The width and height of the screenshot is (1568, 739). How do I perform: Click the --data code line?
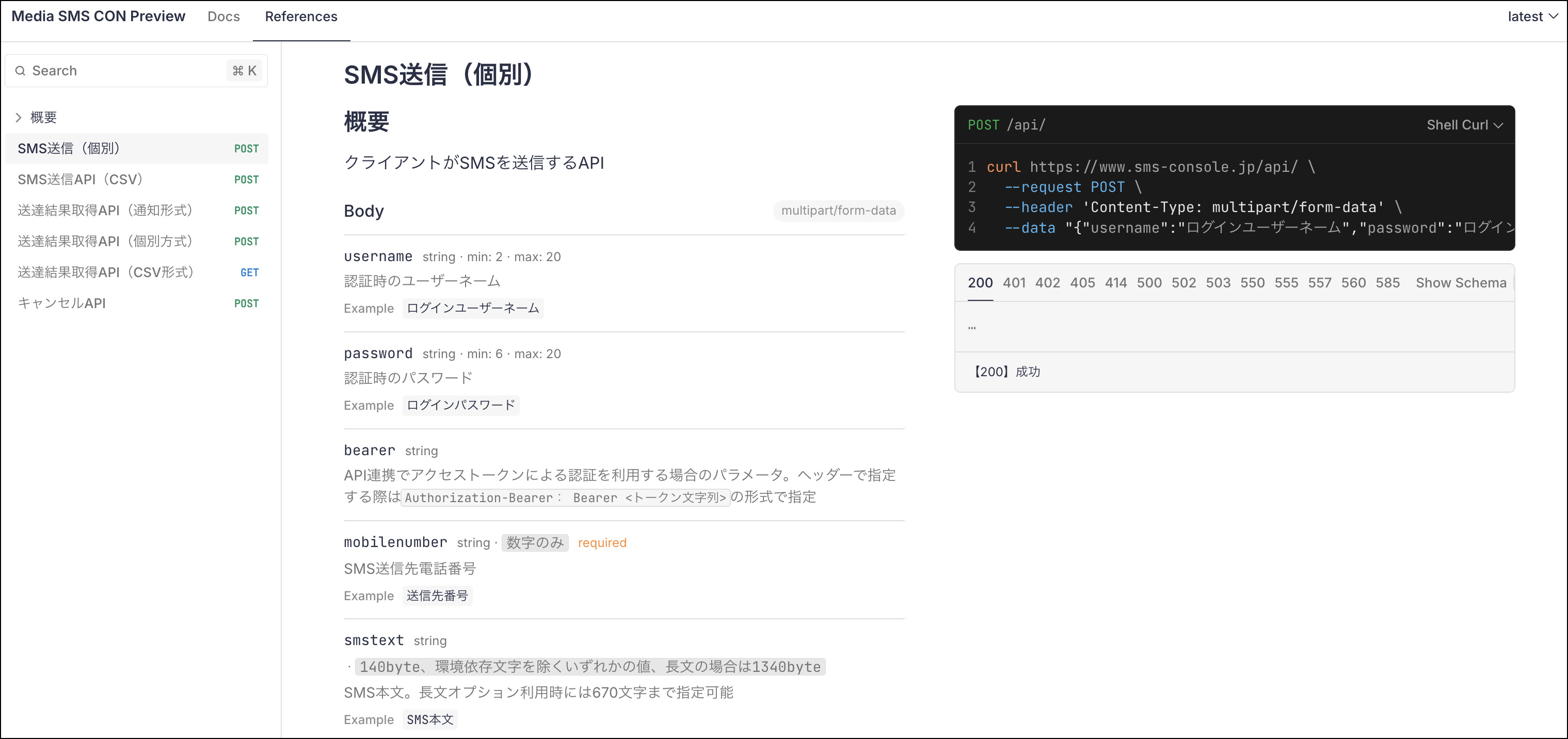point(1259,228)
